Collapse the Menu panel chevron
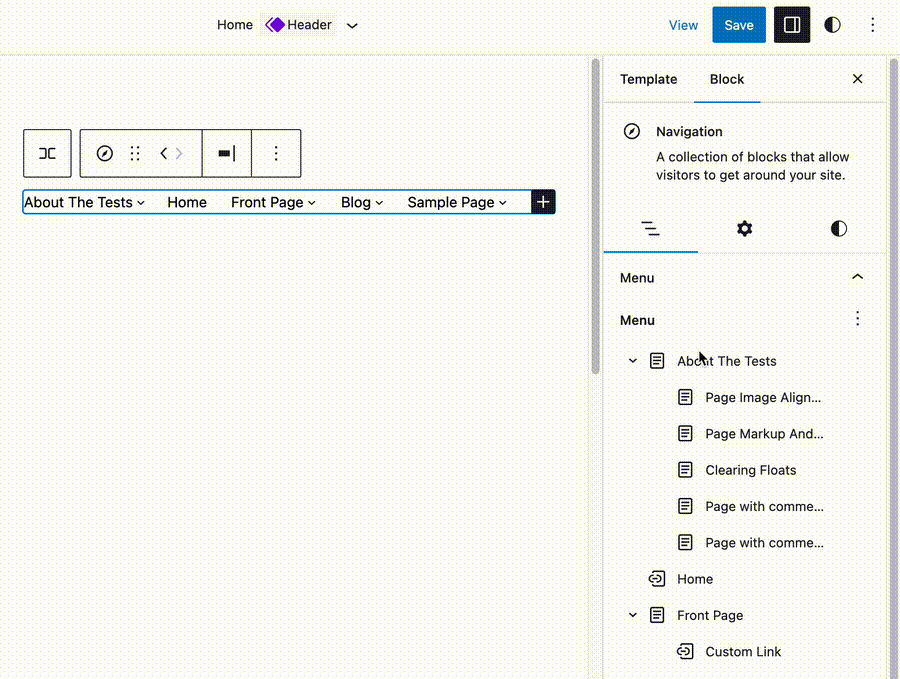900x679 pixels. pyautogui.click(x=857, y=276)
